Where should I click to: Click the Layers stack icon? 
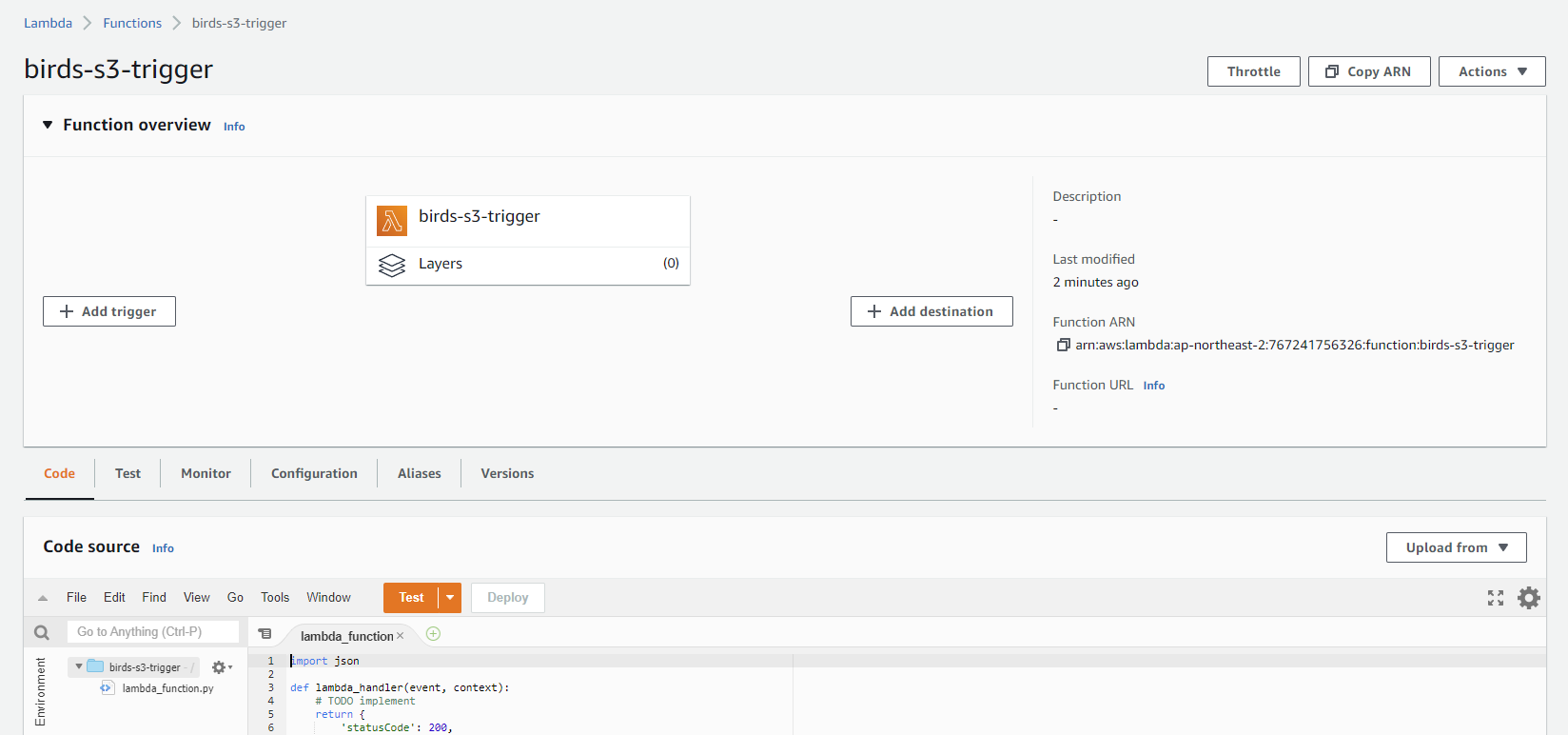pyautogui.click(x=392, y=265)
